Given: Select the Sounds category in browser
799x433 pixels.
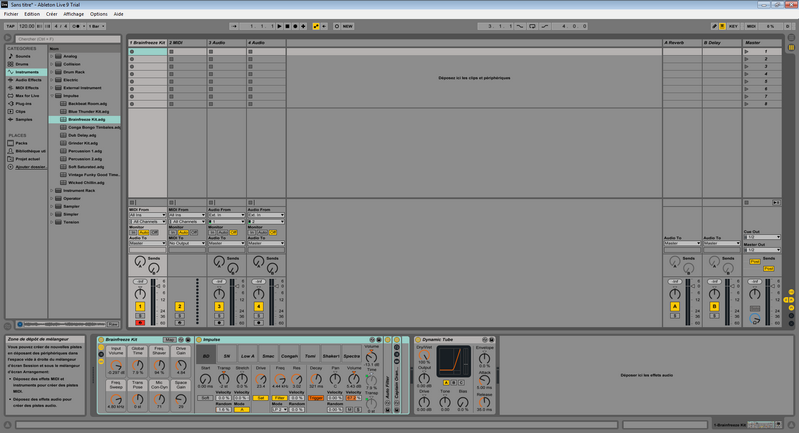Looking at the screenshot, I should click(22, 56).
